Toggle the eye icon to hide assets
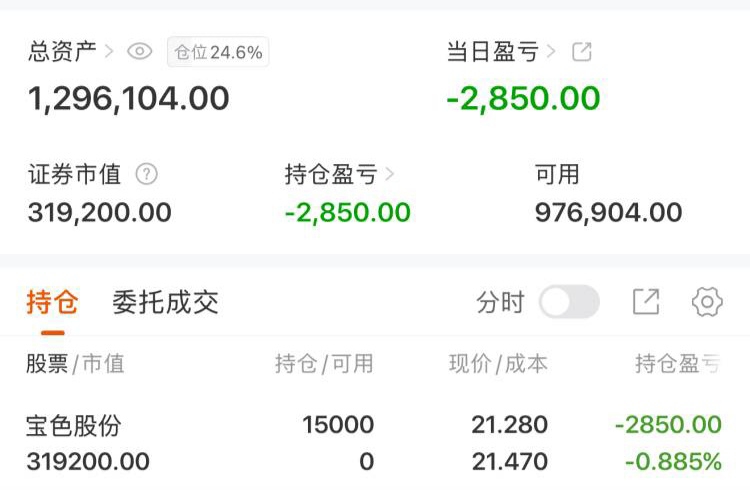The height and width of the screenshot is (490, 750). tap(140, 52)
